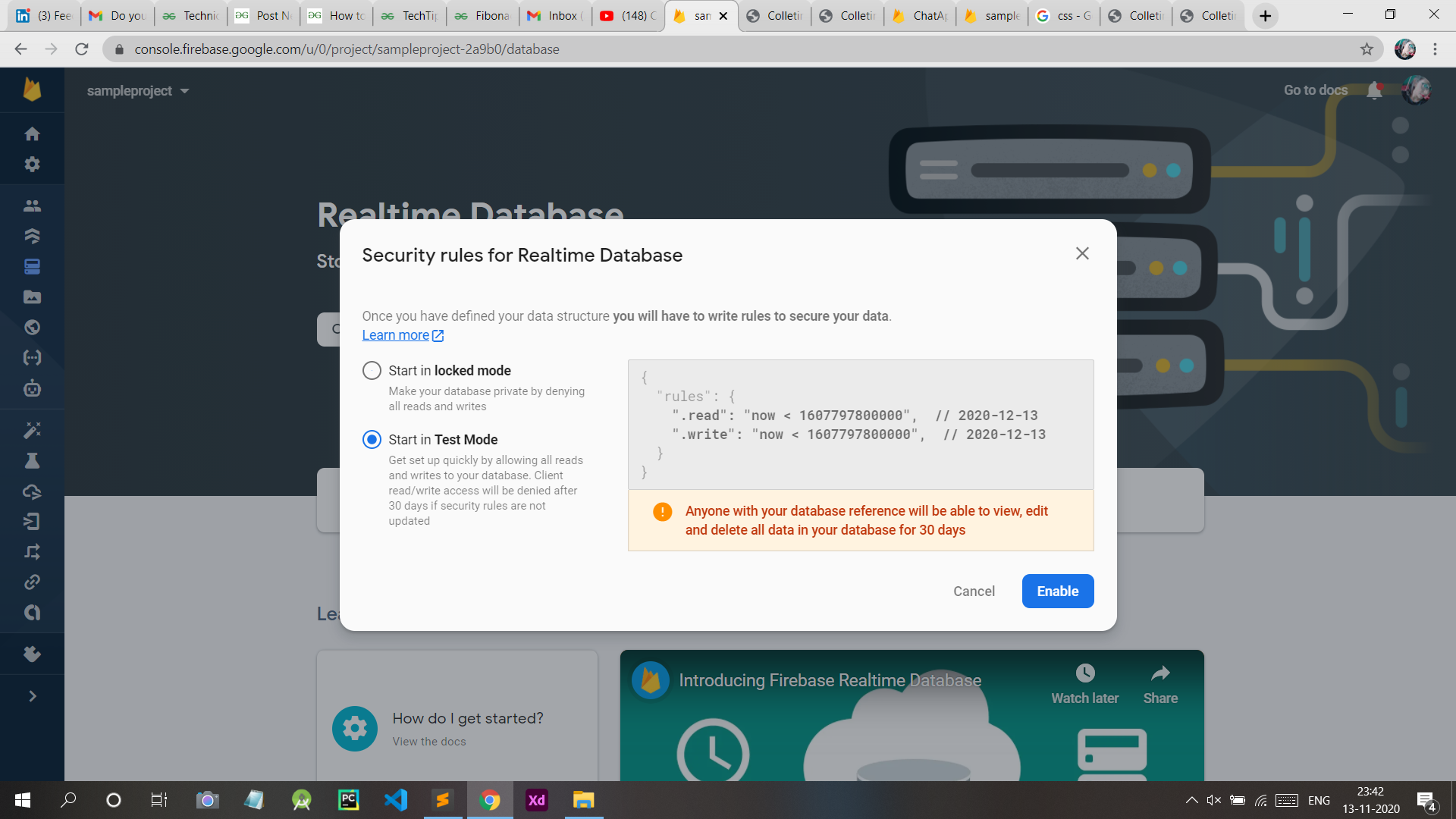Click the Cancel button
Viewport: 1456px width, 819px height.
pyautogui.click(x=974, y=591)
